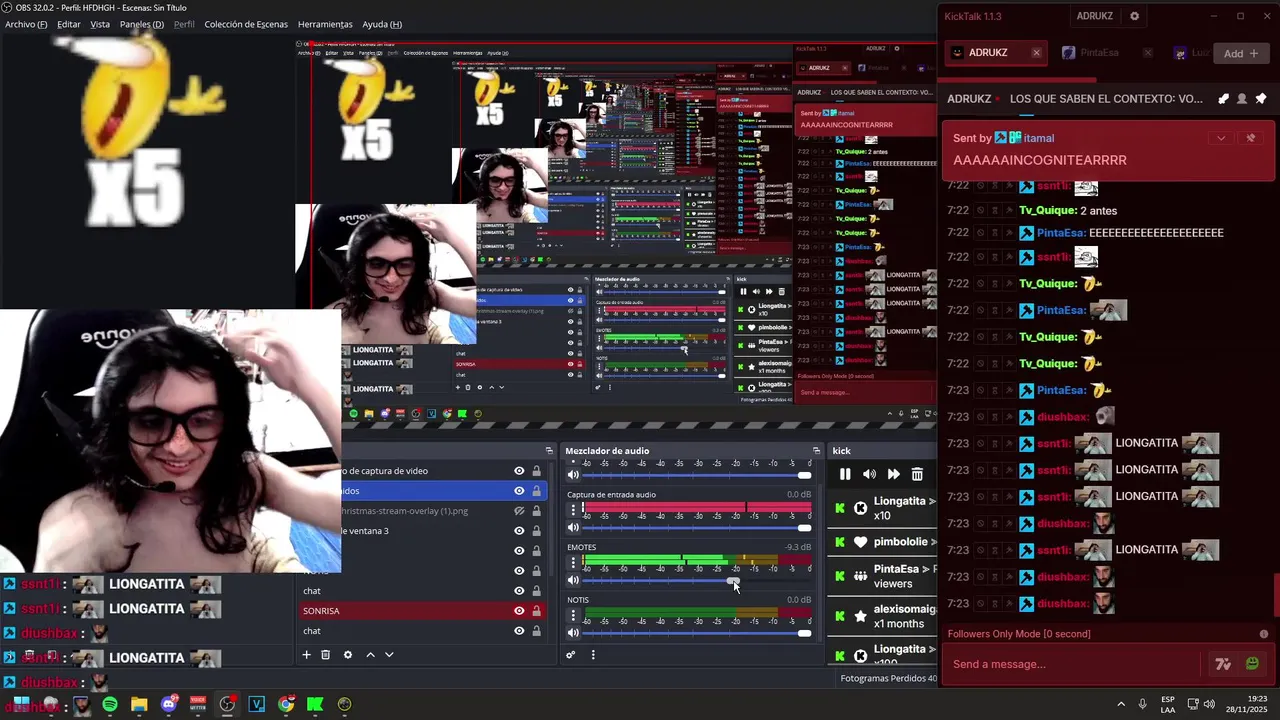Viewport: 1280px width, 720px height.
Task: Open Captura de entrada audio options
Action: tap(573, 510)
